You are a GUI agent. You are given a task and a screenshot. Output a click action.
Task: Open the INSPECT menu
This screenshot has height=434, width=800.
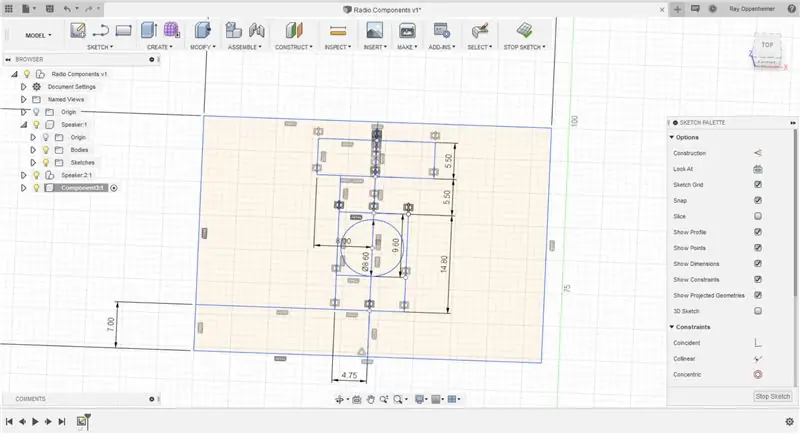click(338, 47)
